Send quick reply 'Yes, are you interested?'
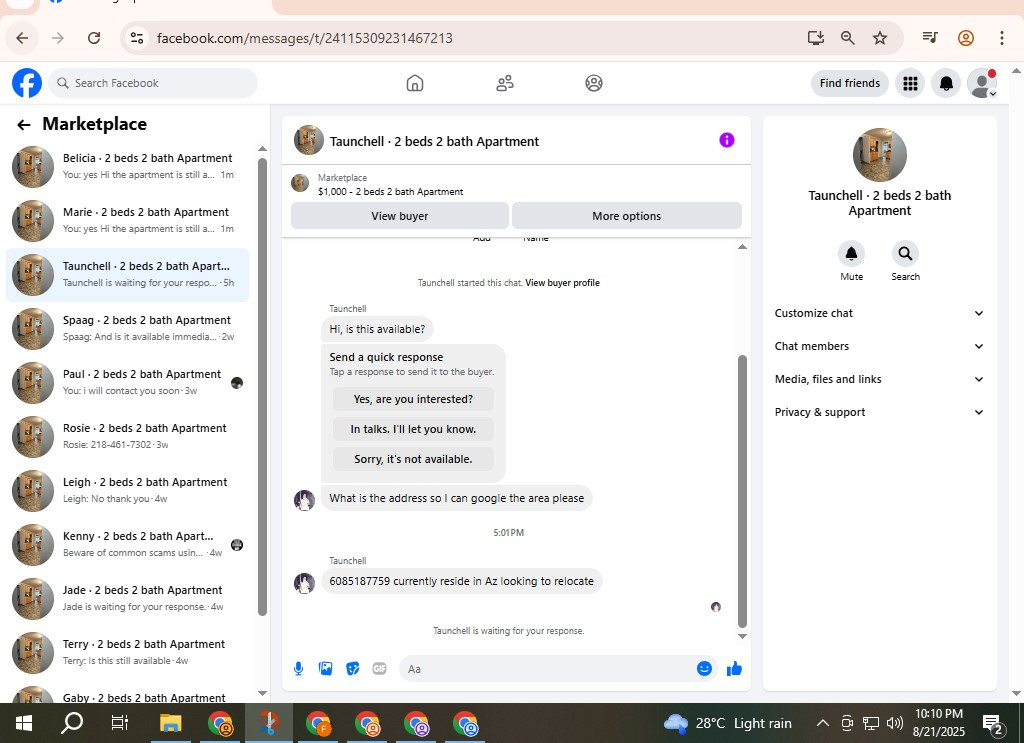The width and height of the screenshot is (1024, 743). pos(413,399)
